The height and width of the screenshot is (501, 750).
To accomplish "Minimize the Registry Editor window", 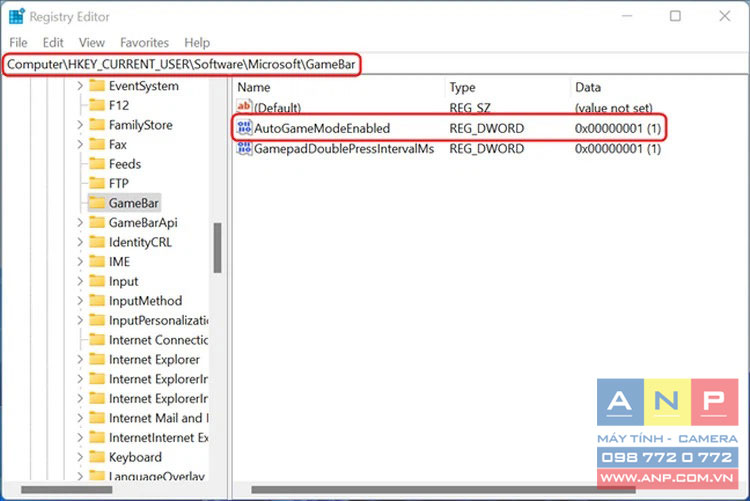I will [627, 16].
